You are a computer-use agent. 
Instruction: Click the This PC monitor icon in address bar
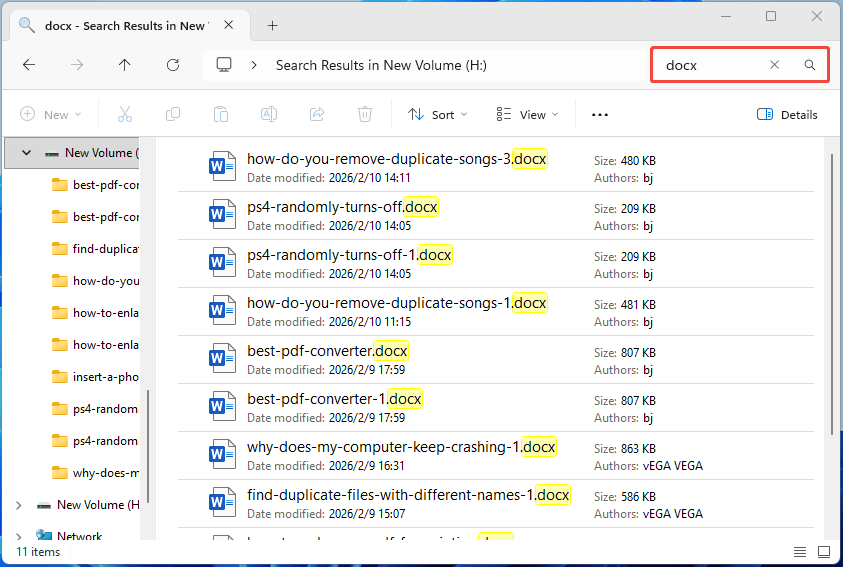(224, 65)
